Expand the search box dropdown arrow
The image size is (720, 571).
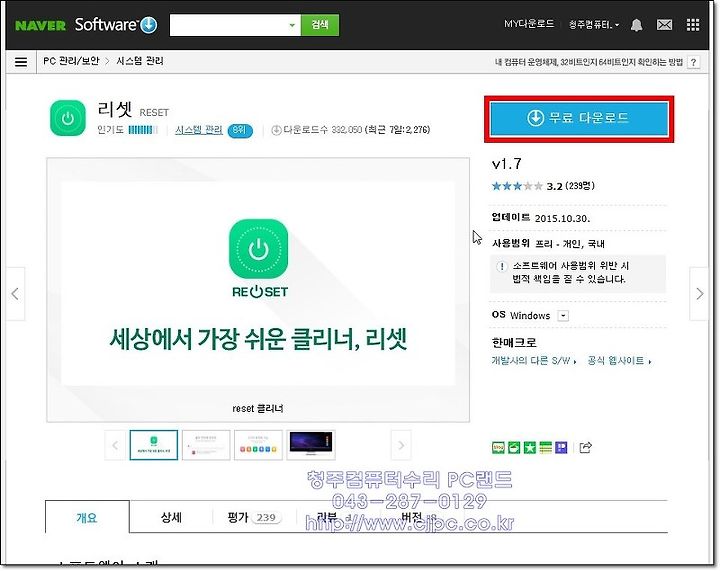pos(292,25)
